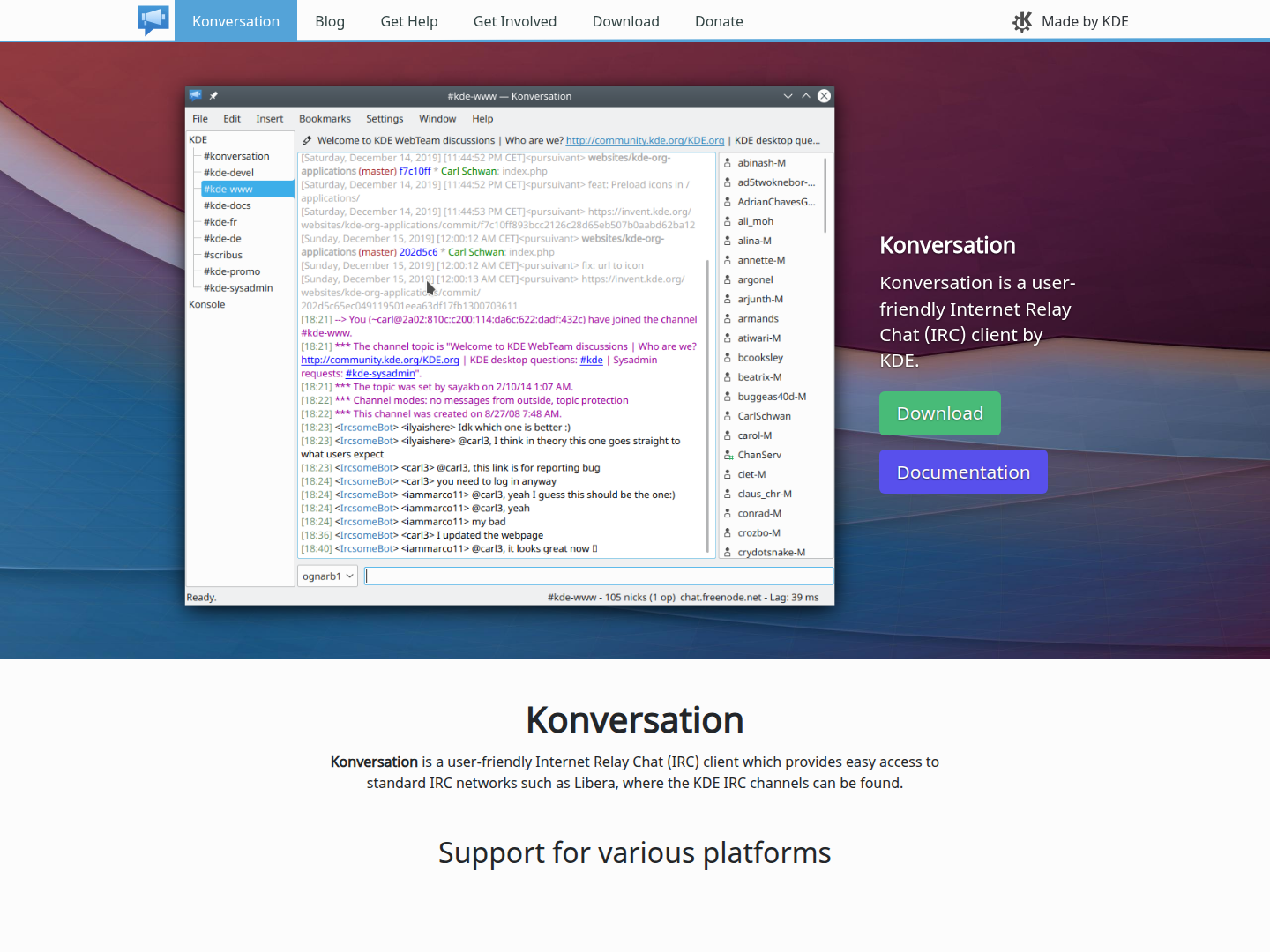Click Download in the top navigation bar
Screen dimensions: 1270x952
click(x=626, y=21)
